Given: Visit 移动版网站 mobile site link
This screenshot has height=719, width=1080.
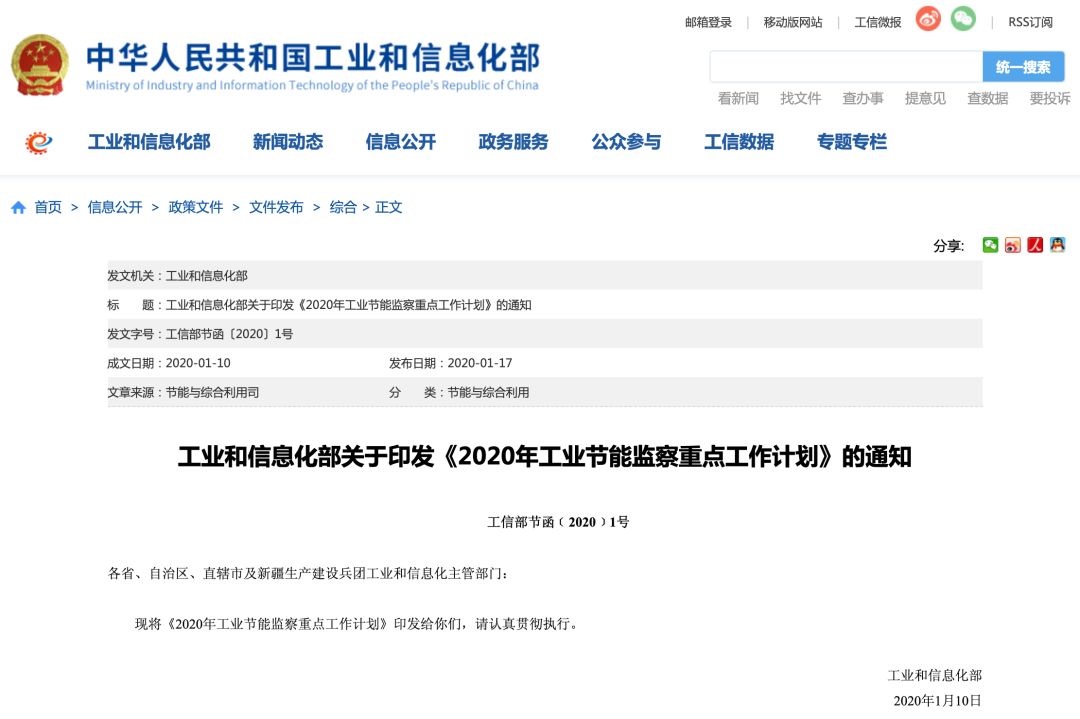Looking at the screenshot, I should tap(793, 21).
